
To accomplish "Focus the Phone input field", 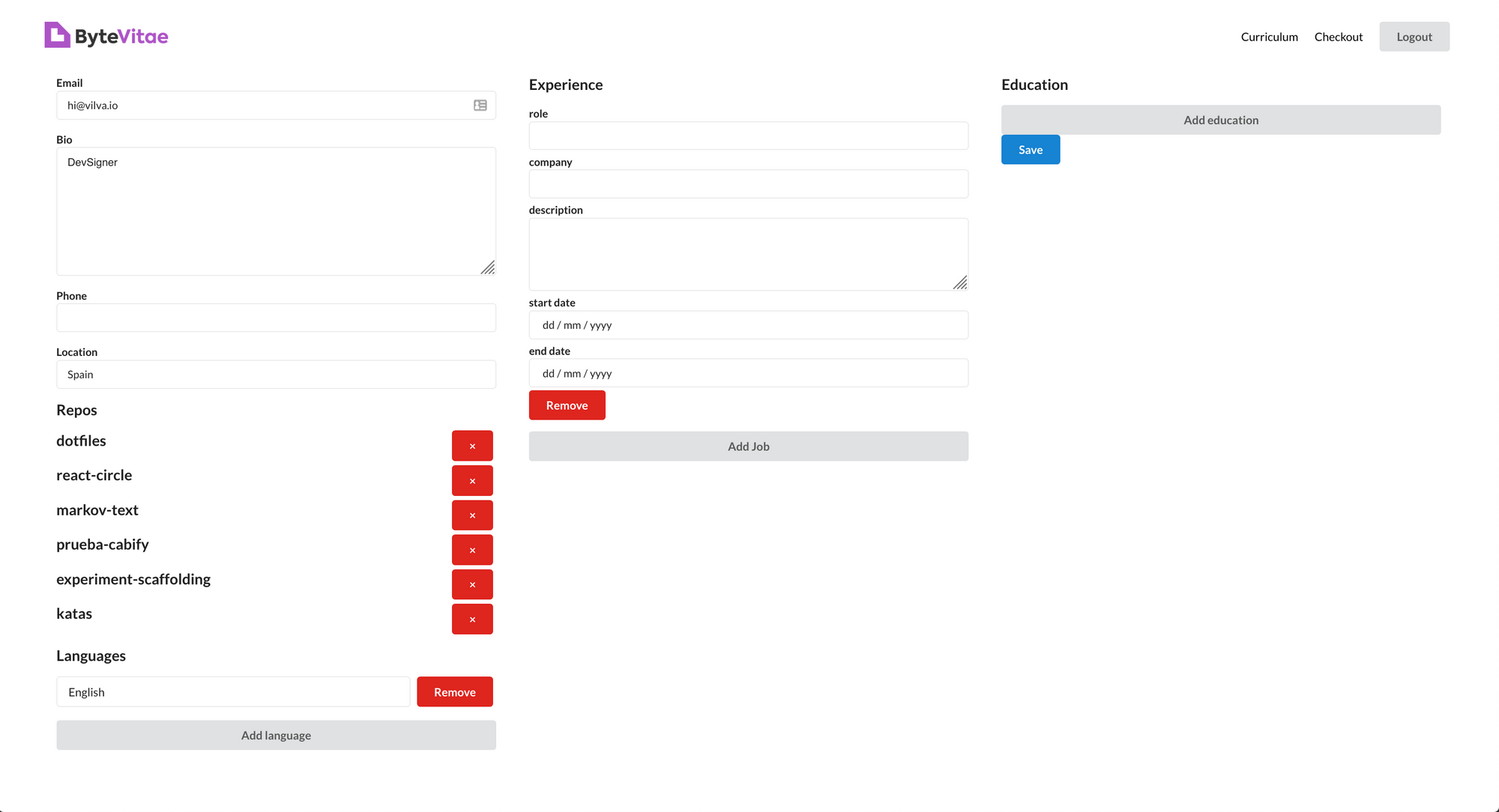I will [276, 318].
